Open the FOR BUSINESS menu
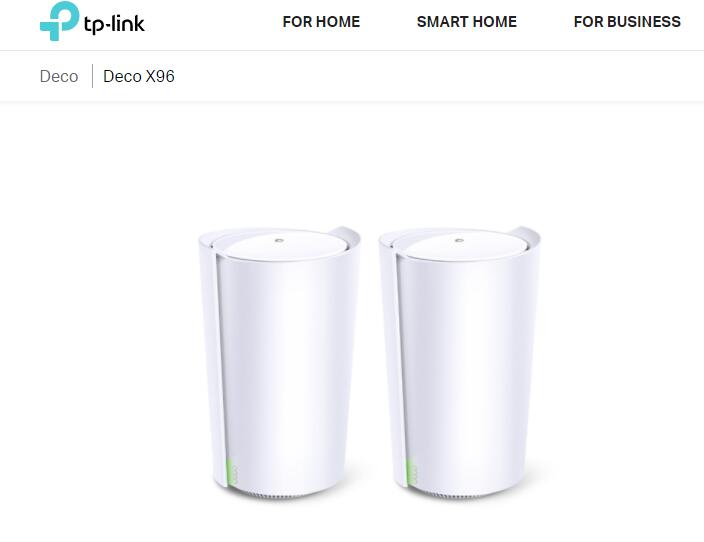The width and height of the screenshot is (704, 542). [x=627, y=22]
